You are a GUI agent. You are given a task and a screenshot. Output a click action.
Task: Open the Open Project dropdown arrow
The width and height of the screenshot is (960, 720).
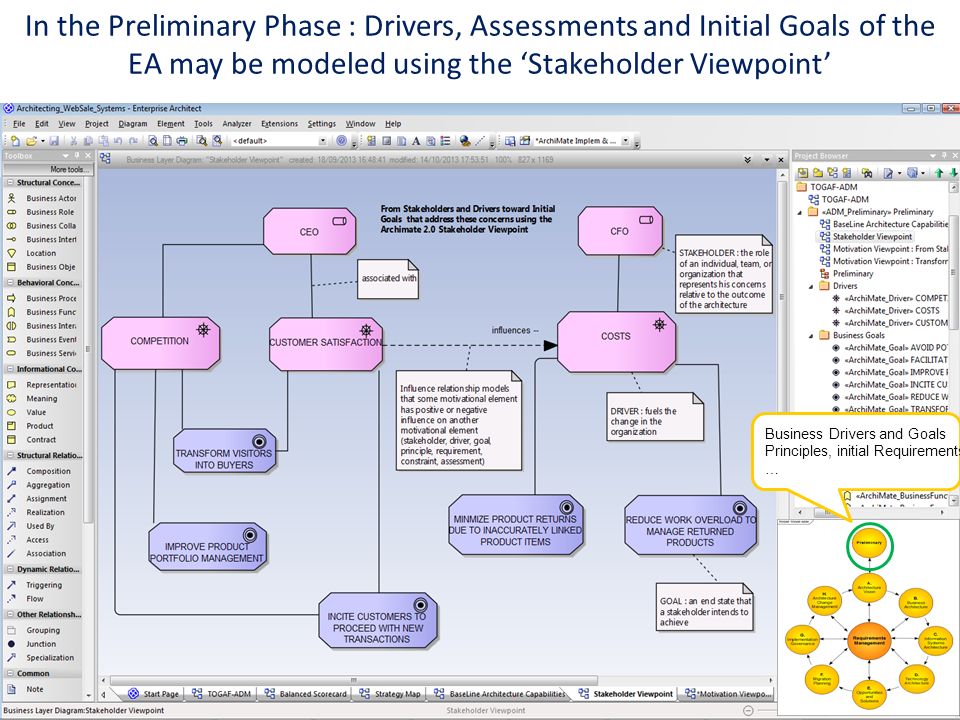pos(43,141)
